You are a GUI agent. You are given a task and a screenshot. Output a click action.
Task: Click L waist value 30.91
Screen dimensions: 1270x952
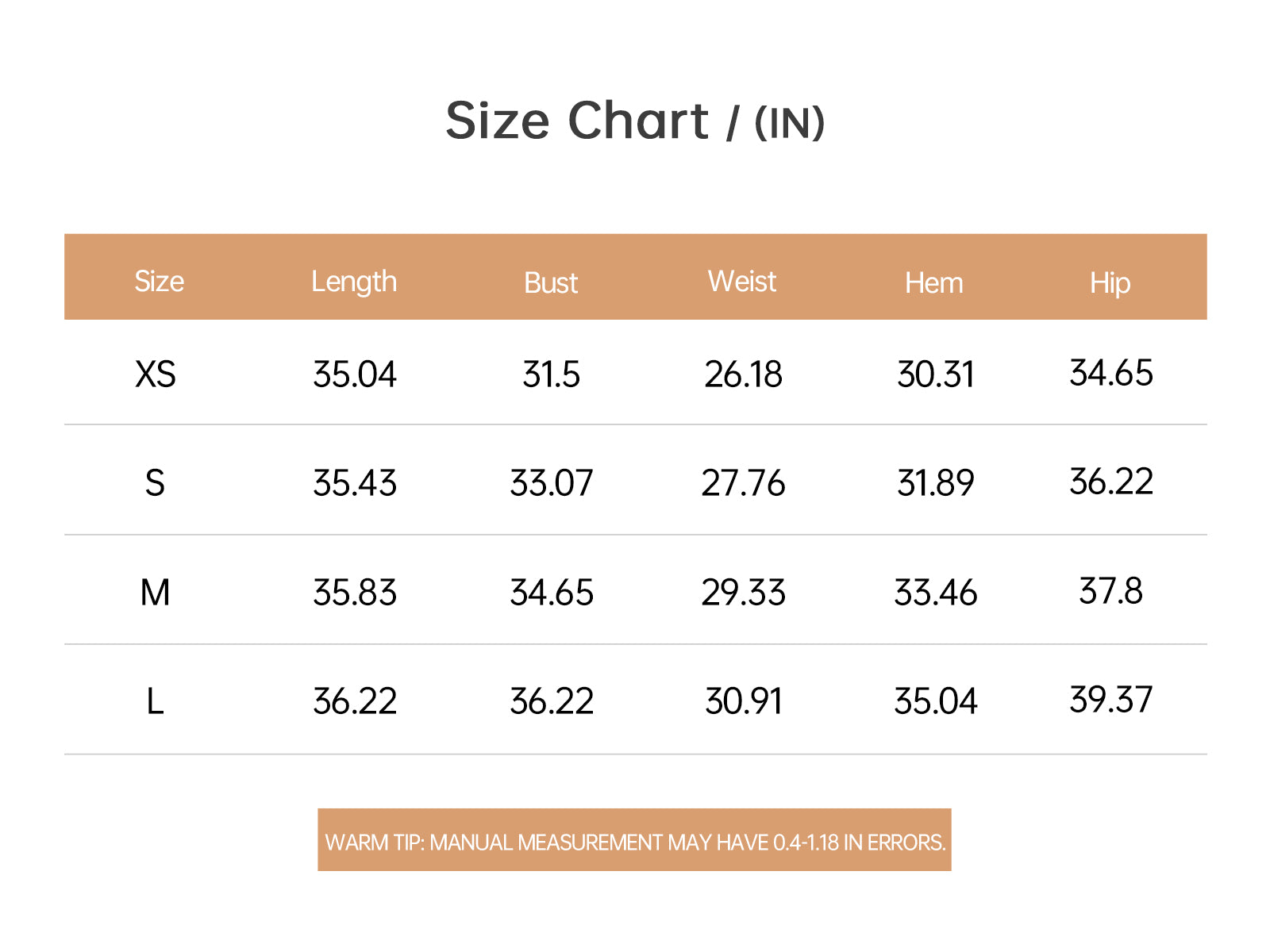[x=743, y=701]
